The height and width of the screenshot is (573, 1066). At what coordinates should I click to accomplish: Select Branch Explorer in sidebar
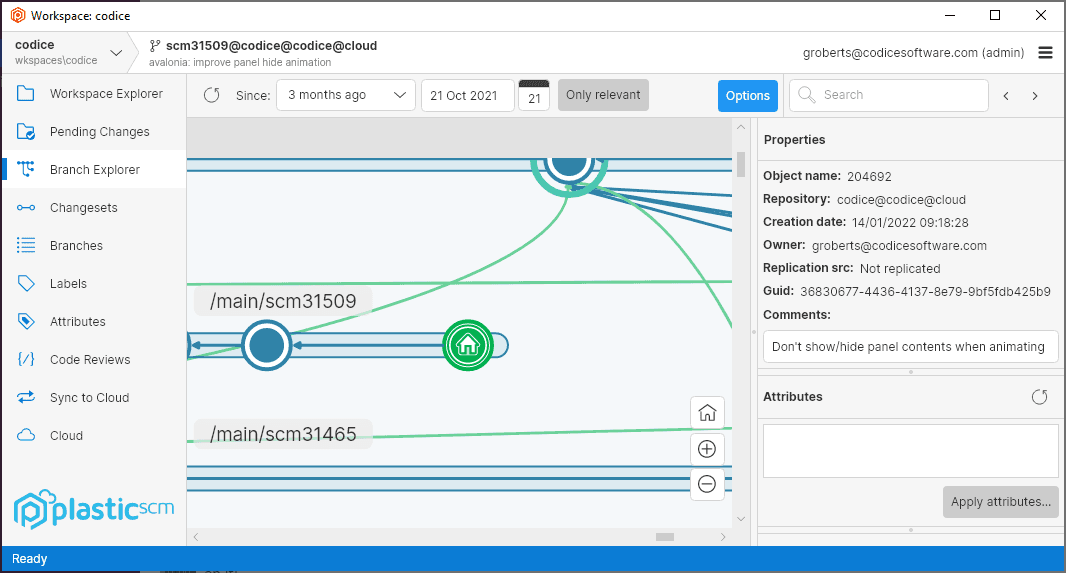click(94, 169)
